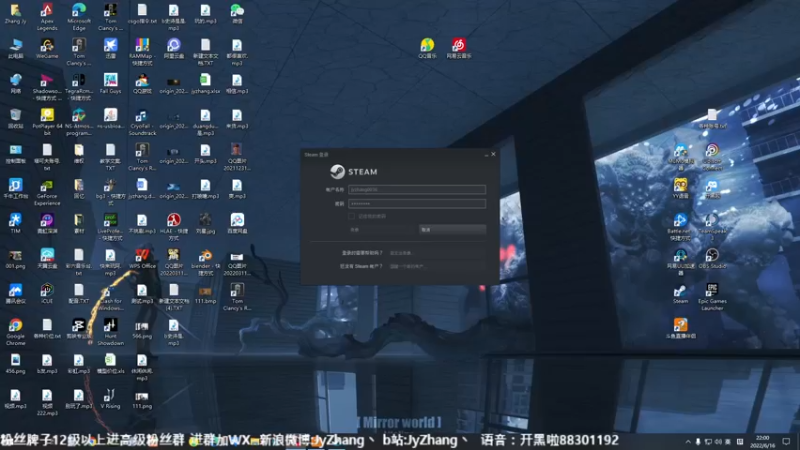Select the PotPlayer 64 bit shortcut
Screen dimensions: 800x450
pos(47,121)
